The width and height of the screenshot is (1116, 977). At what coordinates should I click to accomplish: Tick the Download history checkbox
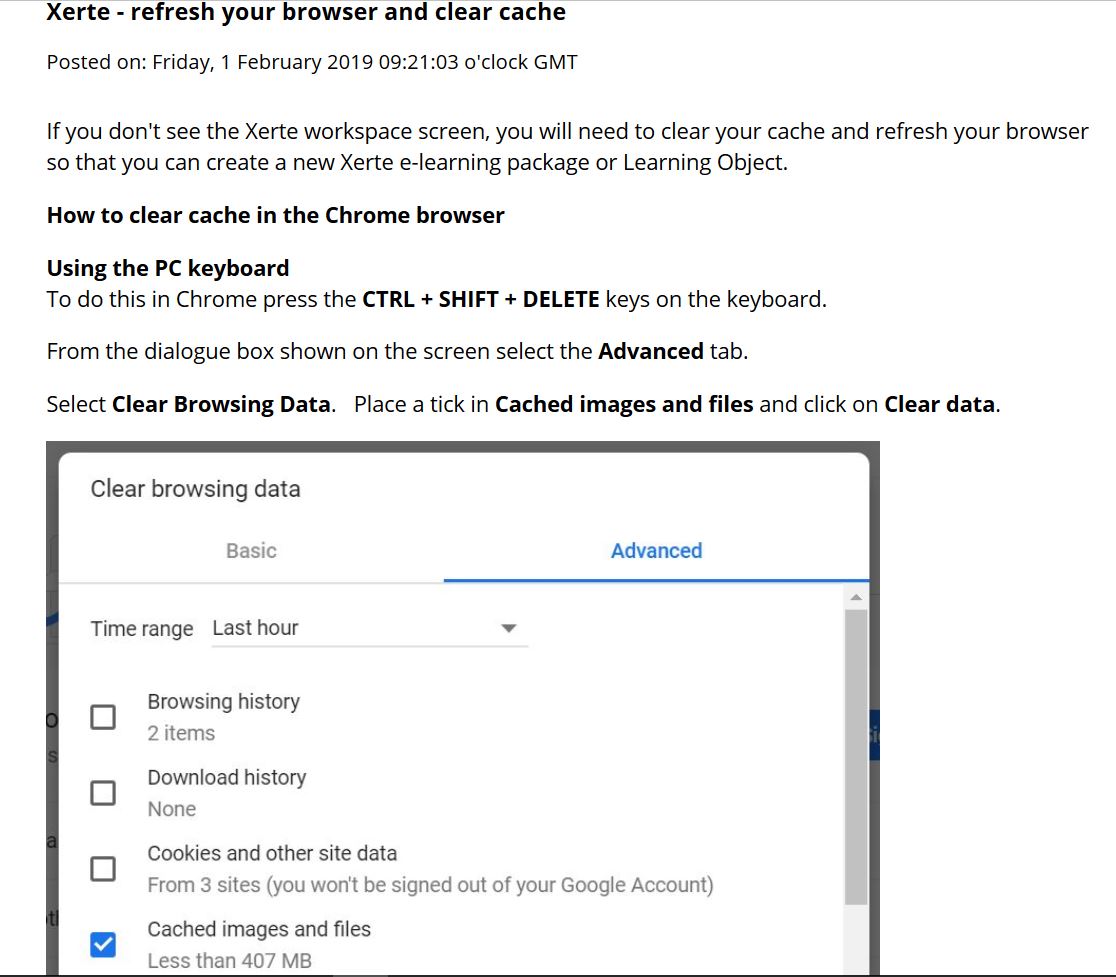pyautogui.click(x=103, y=793)
